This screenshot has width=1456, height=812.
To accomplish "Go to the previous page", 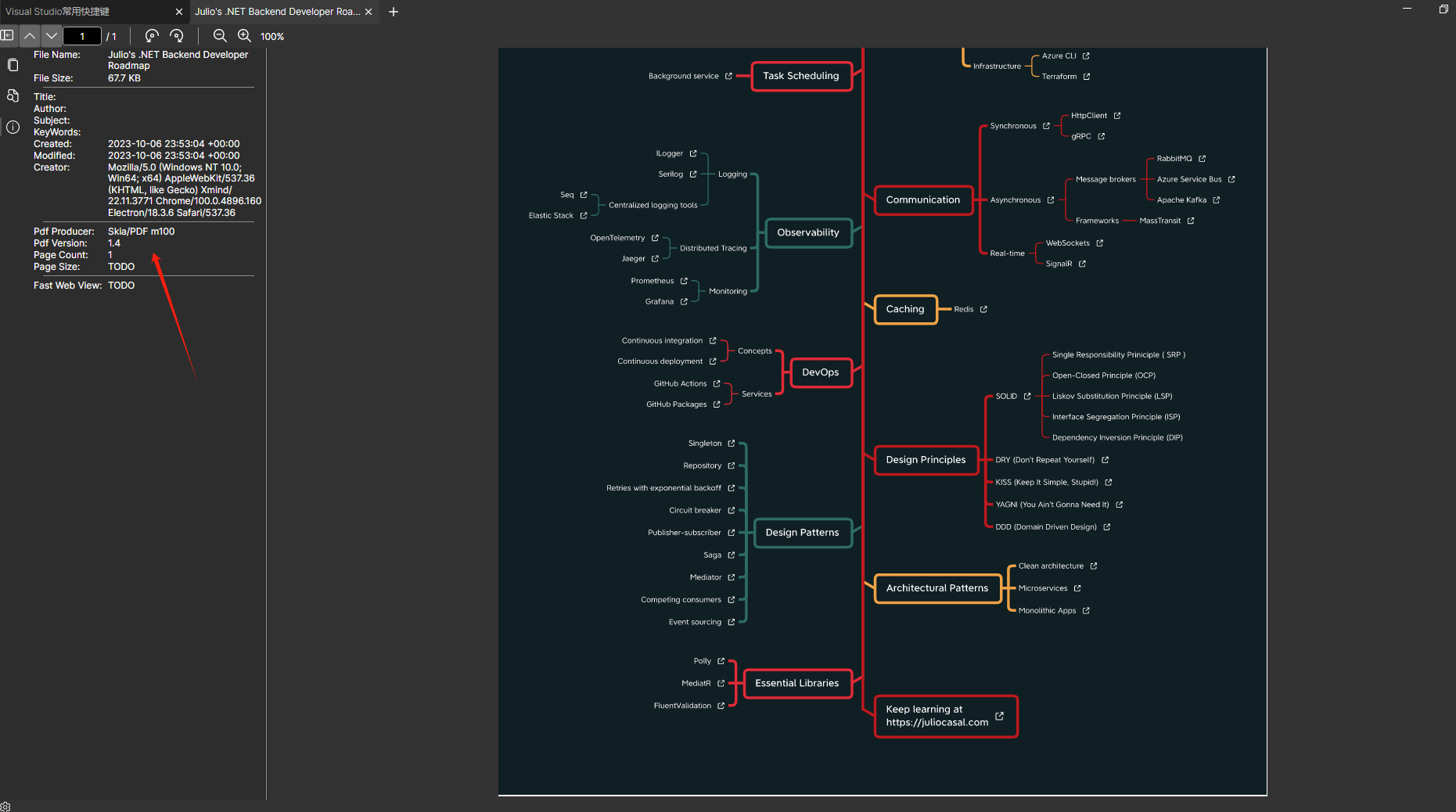I will tap(30, 36).
